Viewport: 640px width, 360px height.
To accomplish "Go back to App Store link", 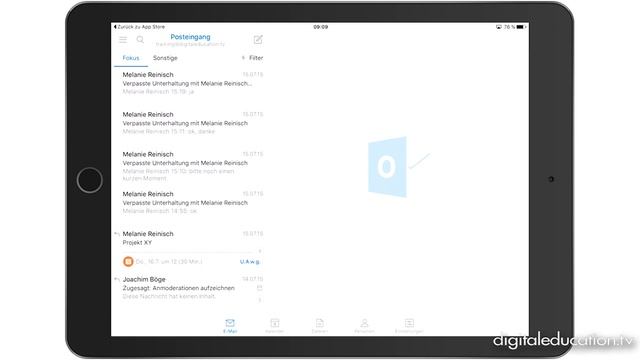I will (139, 27).
